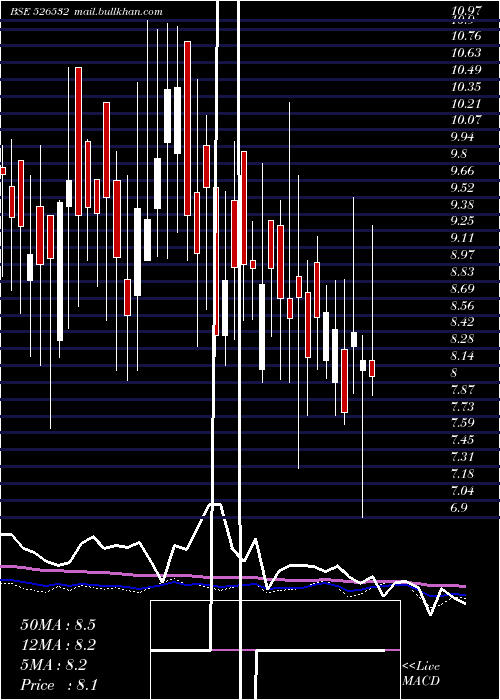Click the 'BSE 526532 mail.bullkhan.com' title text
500x700 pixels.
point(86,12)
